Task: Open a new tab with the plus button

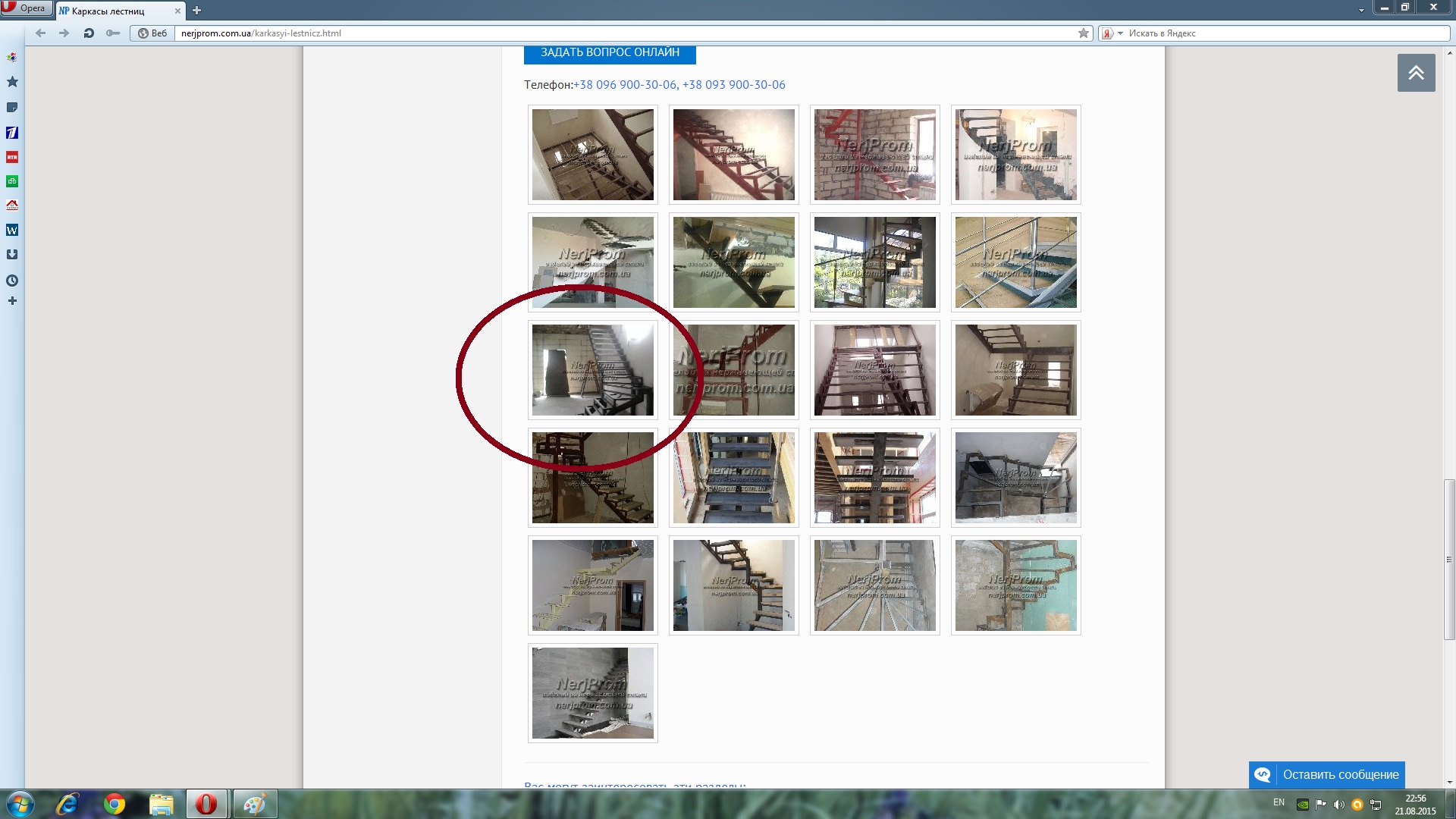Action: 196,11
